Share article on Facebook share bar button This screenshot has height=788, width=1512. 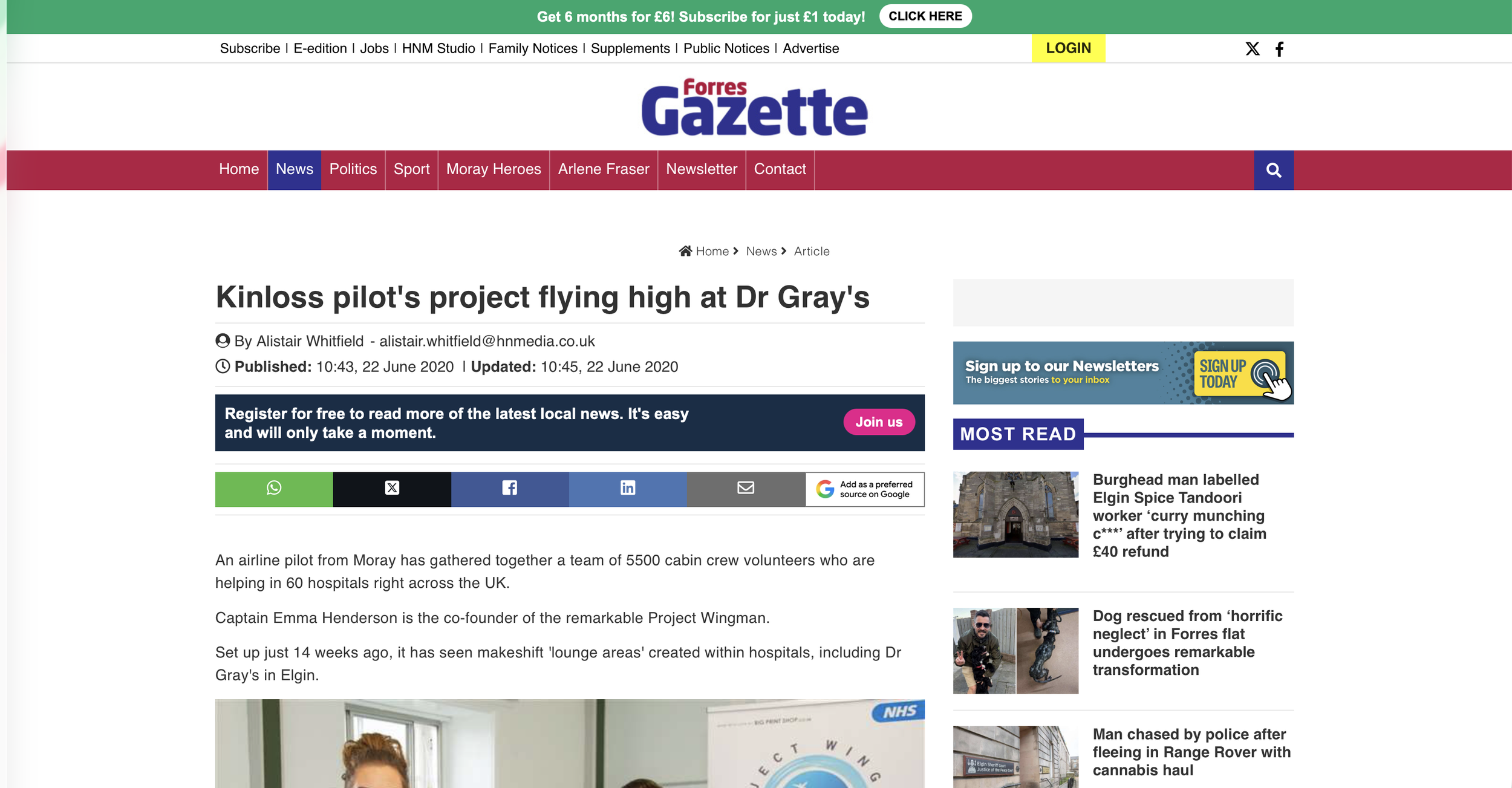pyautogui.click(x=510, y=489)
